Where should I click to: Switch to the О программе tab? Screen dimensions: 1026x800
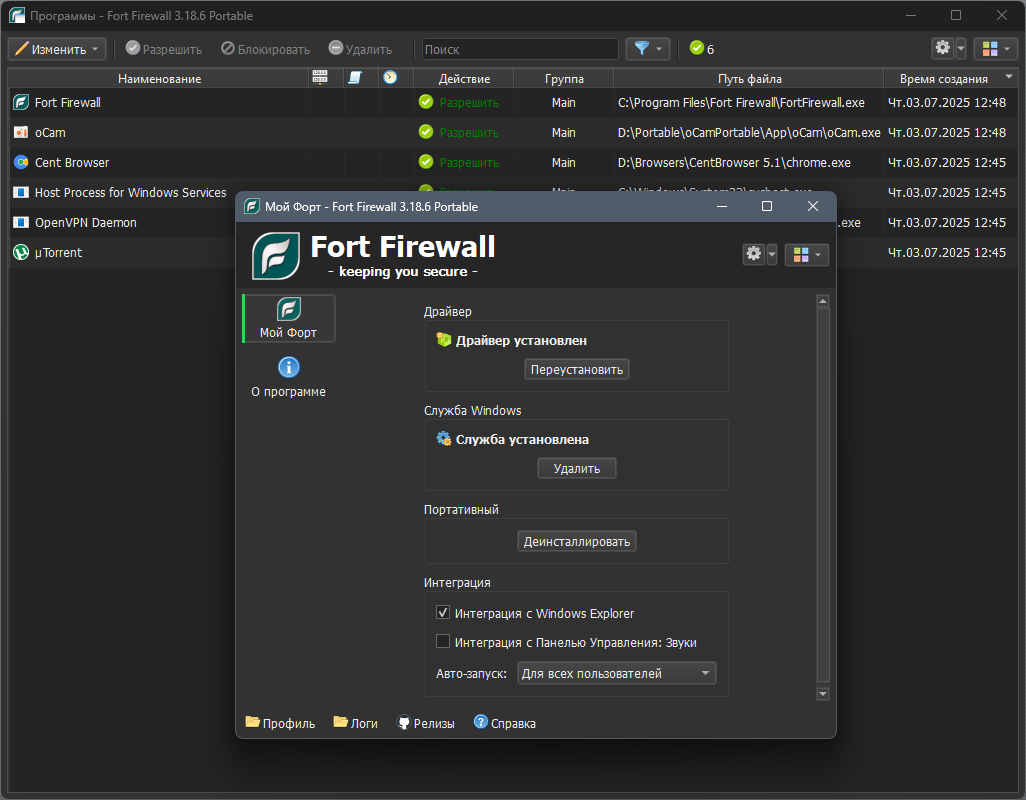289,377
